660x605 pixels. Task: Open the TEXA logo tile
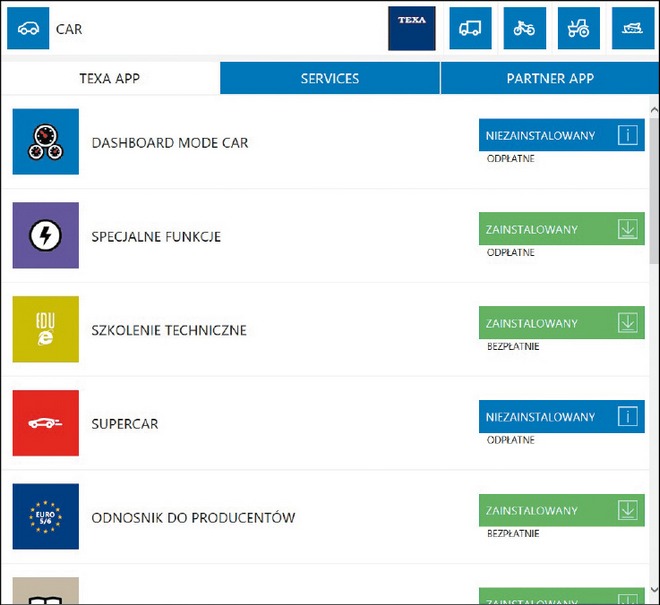411,29
